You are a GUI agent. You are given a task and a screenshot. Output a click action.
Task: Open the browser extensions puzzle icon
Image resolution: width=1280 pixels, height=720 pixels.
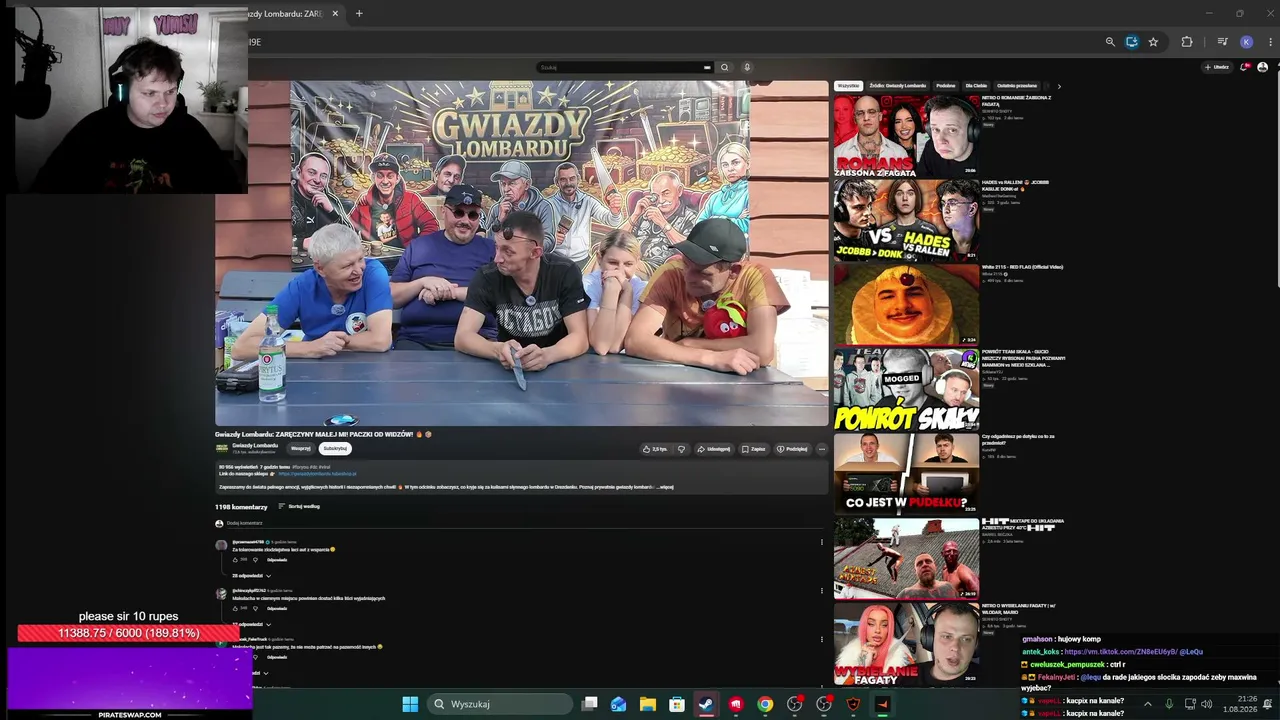1187,42
